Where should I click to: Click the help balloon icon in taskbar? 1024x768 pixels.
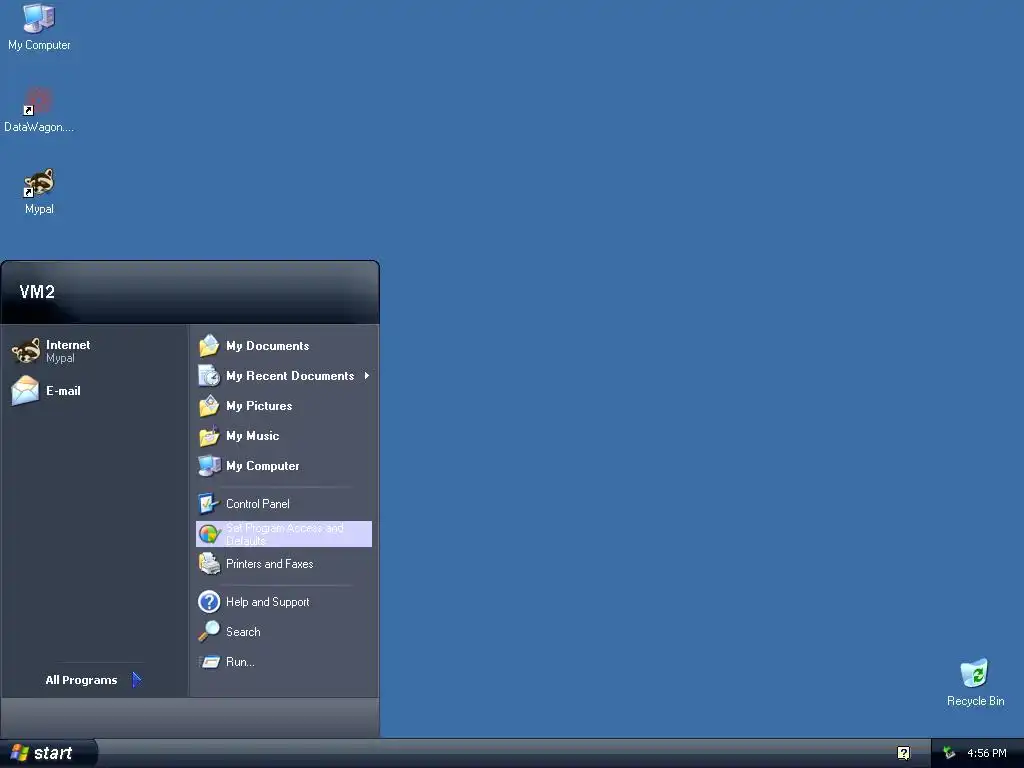click(x=903, y=753)
